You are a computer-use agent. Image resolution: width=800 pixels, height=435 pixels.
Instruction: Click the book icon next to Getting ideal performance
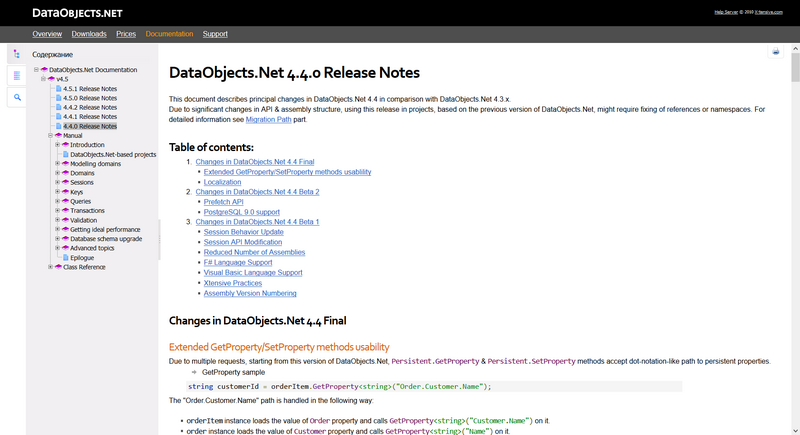(x=65, y=229)
